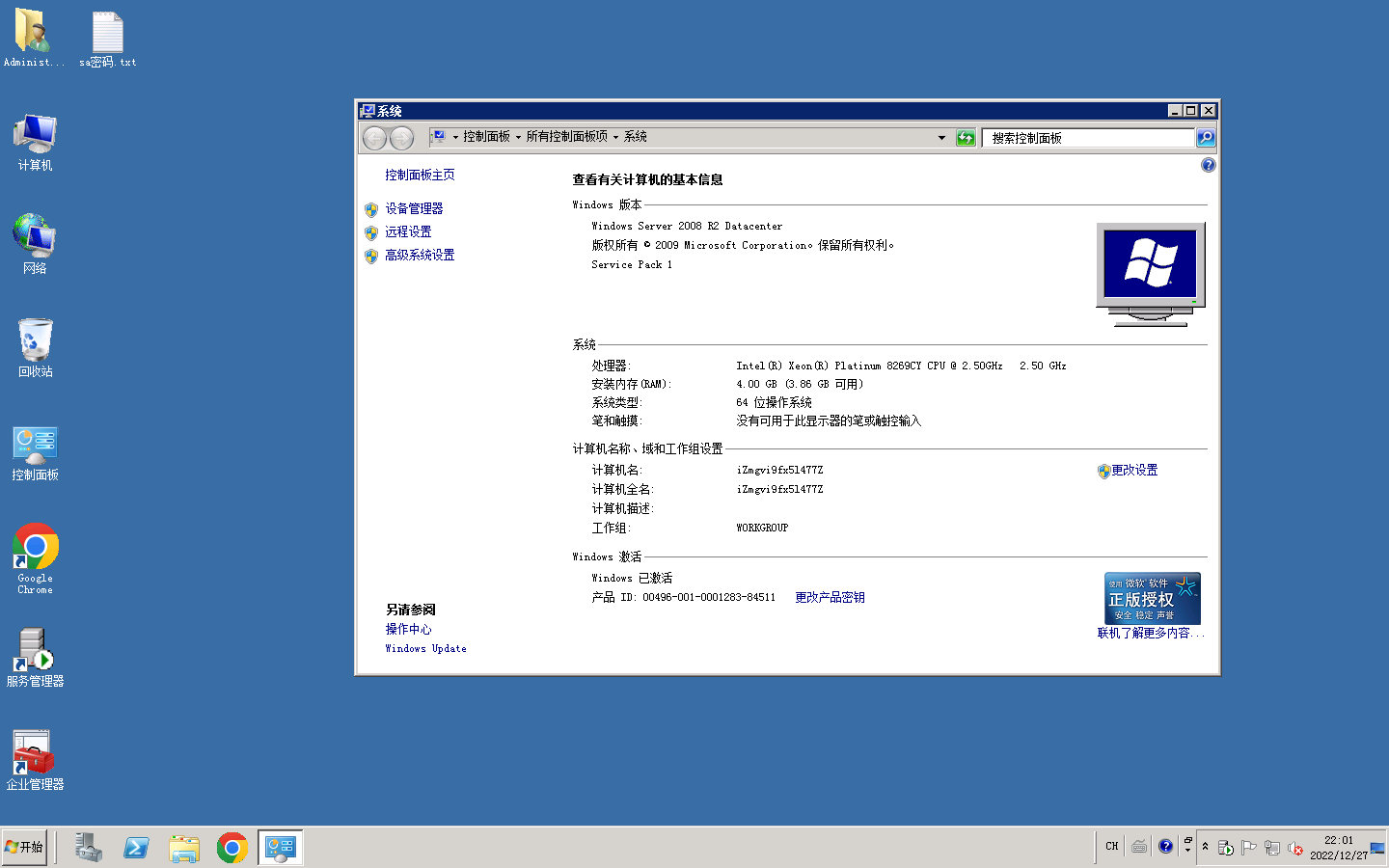Select the Administrator folder desktop icon
The image size is (1389, 868).
tap(34, 39)
